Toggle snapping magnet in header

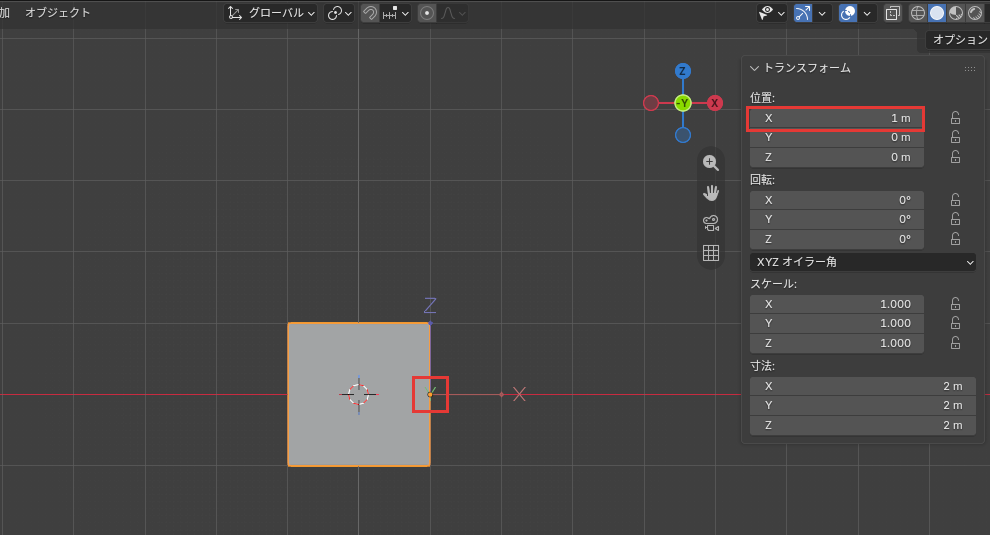tap(370, 13)
